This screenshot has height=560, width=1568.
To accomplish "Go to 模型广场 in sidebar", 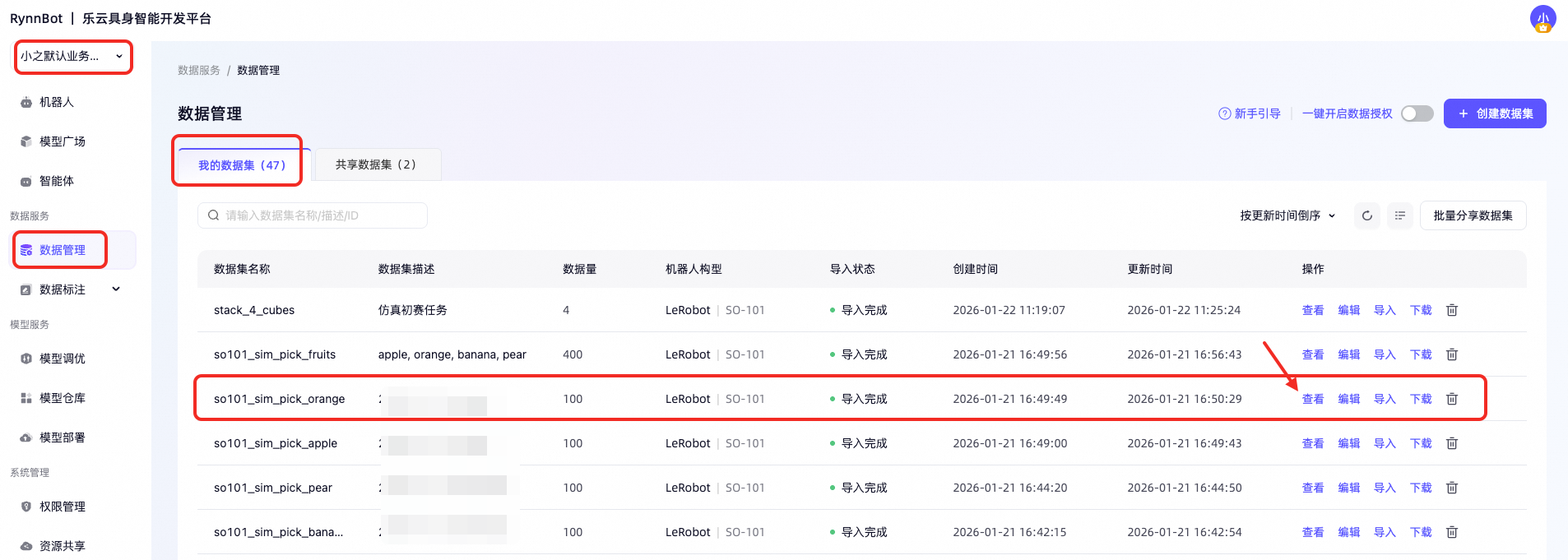I will (x=62, y=141).
